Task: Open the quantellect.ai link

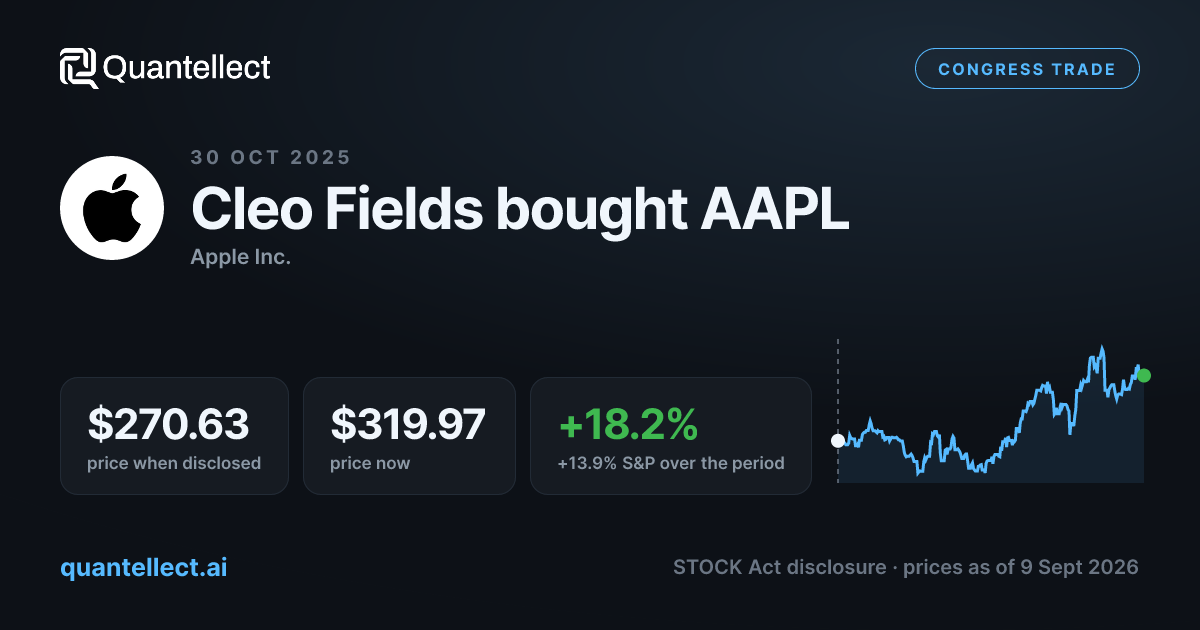Action: click(144, 567)
